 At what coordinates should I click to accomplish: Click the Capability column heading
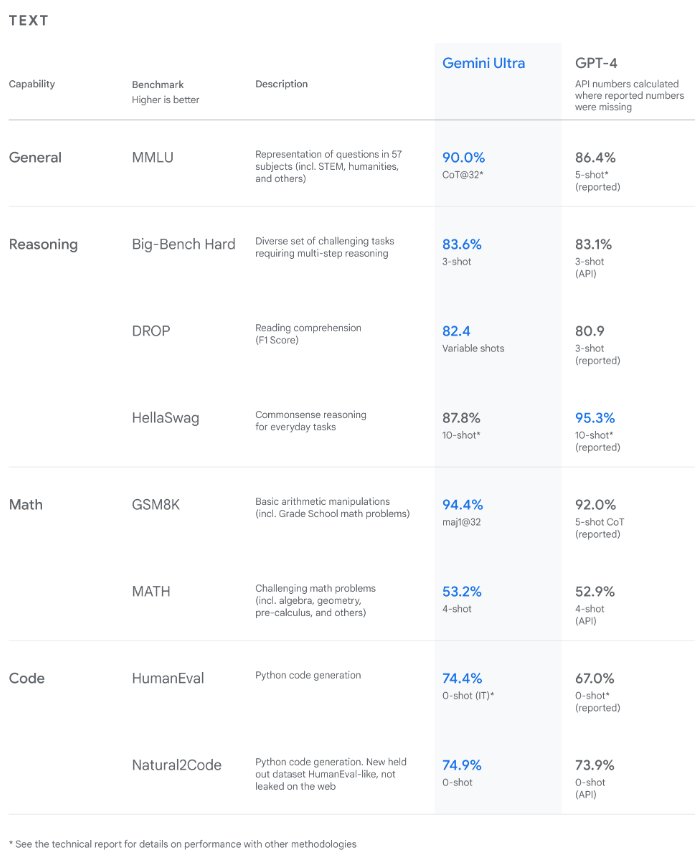[x=32, y=84]
